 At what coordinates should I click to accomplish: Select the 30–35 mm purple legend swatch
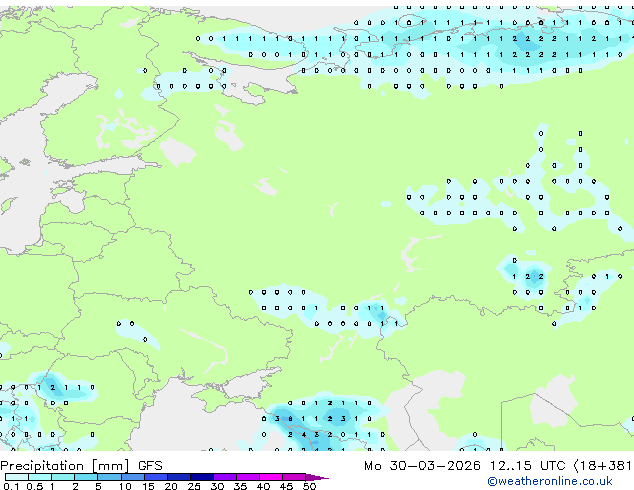[x=224, y=477]
